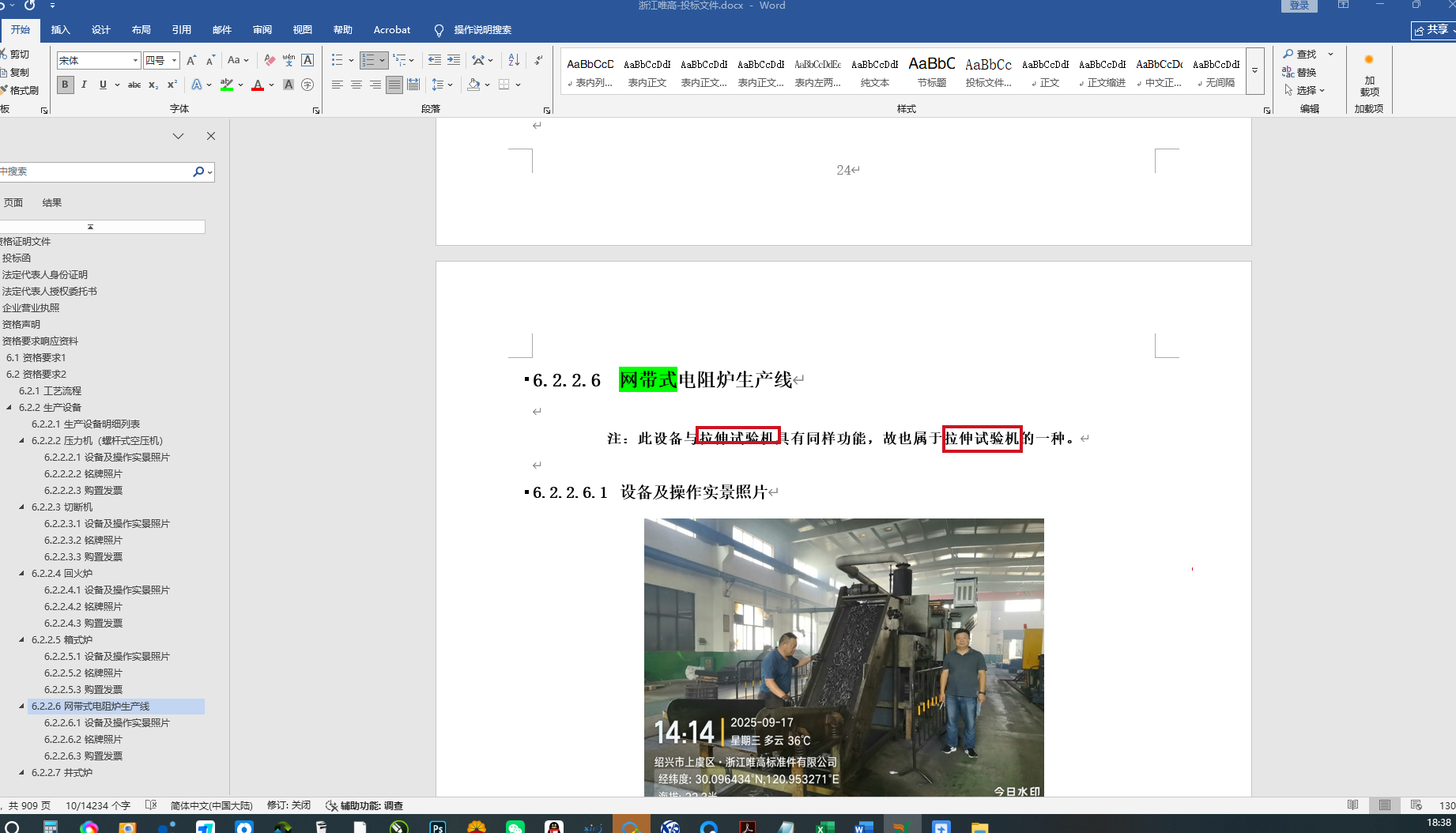Open the Acrobat tab
The width and height of the screenshot is (1456, 833).
click(x=392, y=30)
